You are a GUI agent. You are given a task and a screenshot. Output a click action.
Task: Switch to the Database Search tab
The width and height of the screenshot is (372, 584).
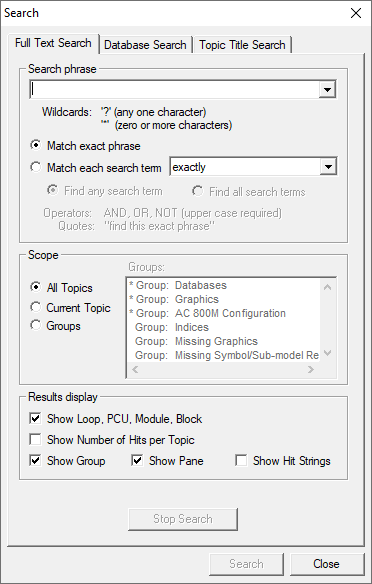click(x=145, y=45)
